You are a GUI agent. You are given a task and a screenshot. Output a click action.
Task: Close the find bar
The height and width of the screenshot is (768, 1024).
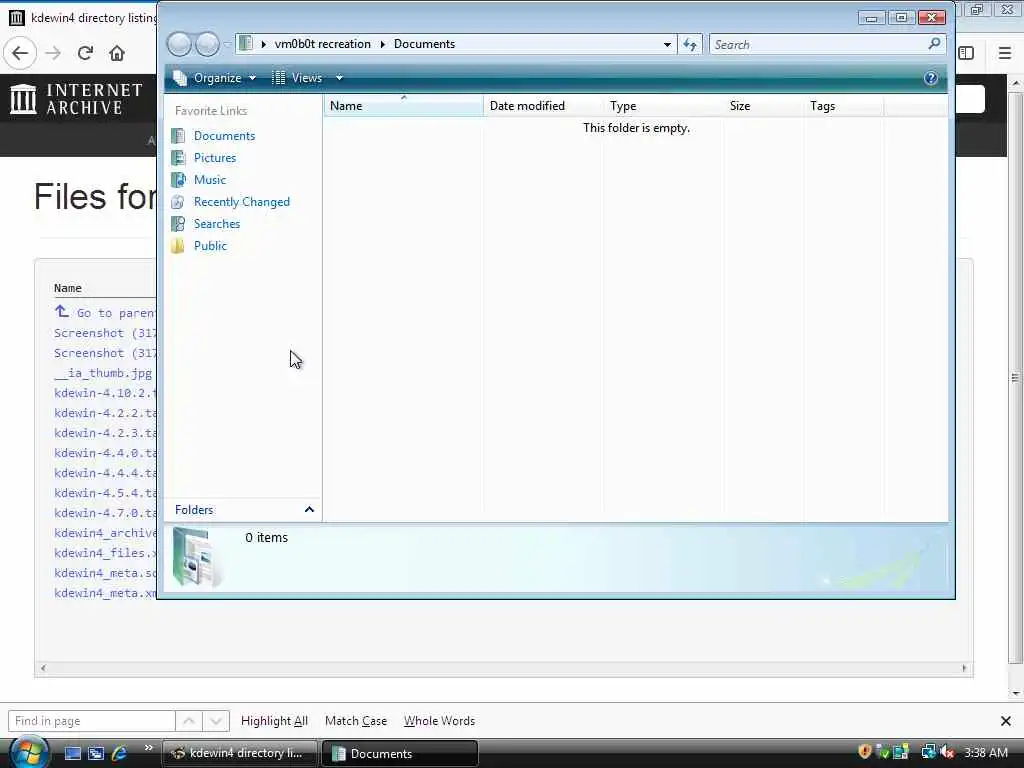(x=1006, y=721)
